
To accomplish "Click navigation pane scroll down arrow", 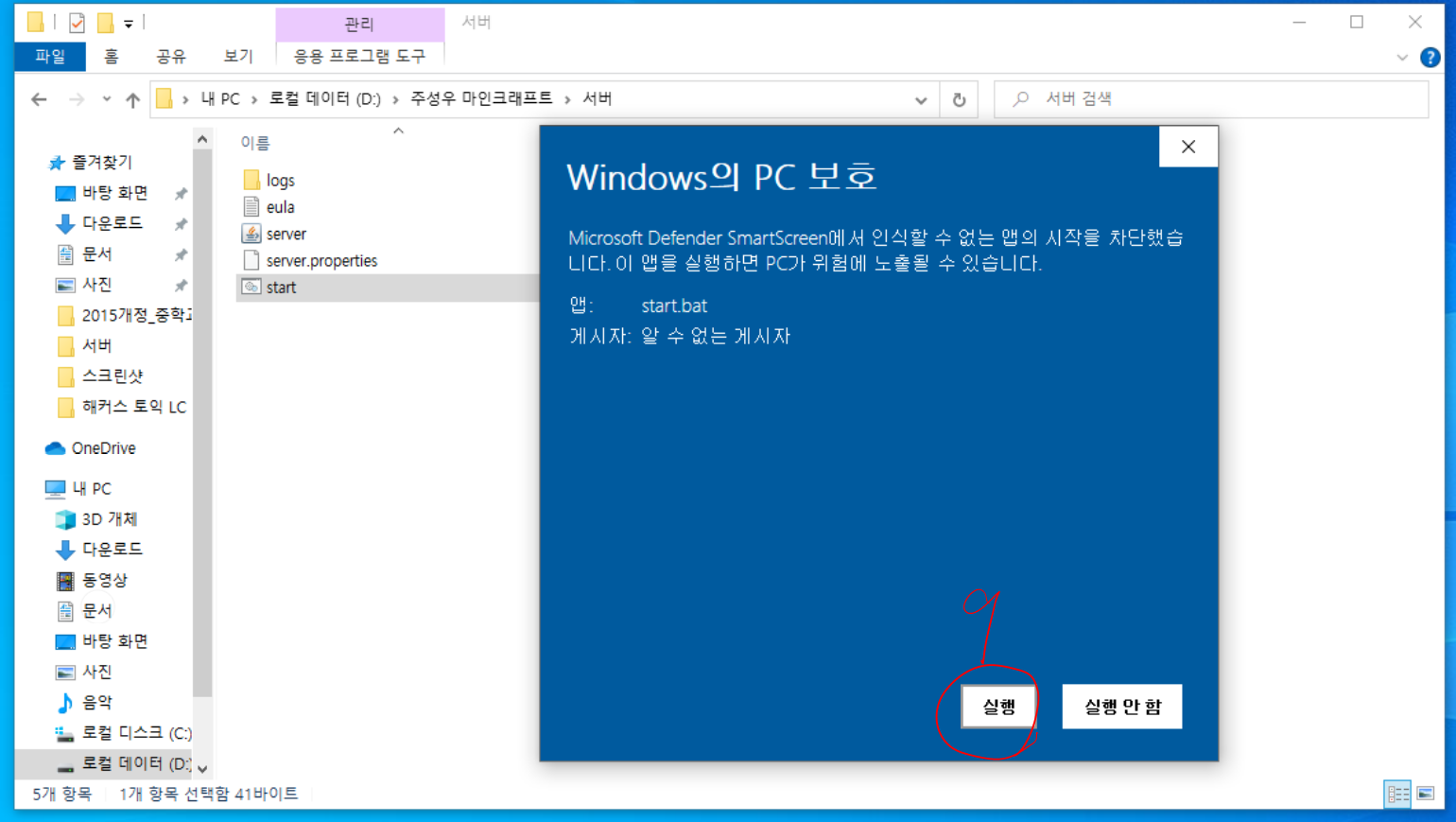I will [202, 768].
